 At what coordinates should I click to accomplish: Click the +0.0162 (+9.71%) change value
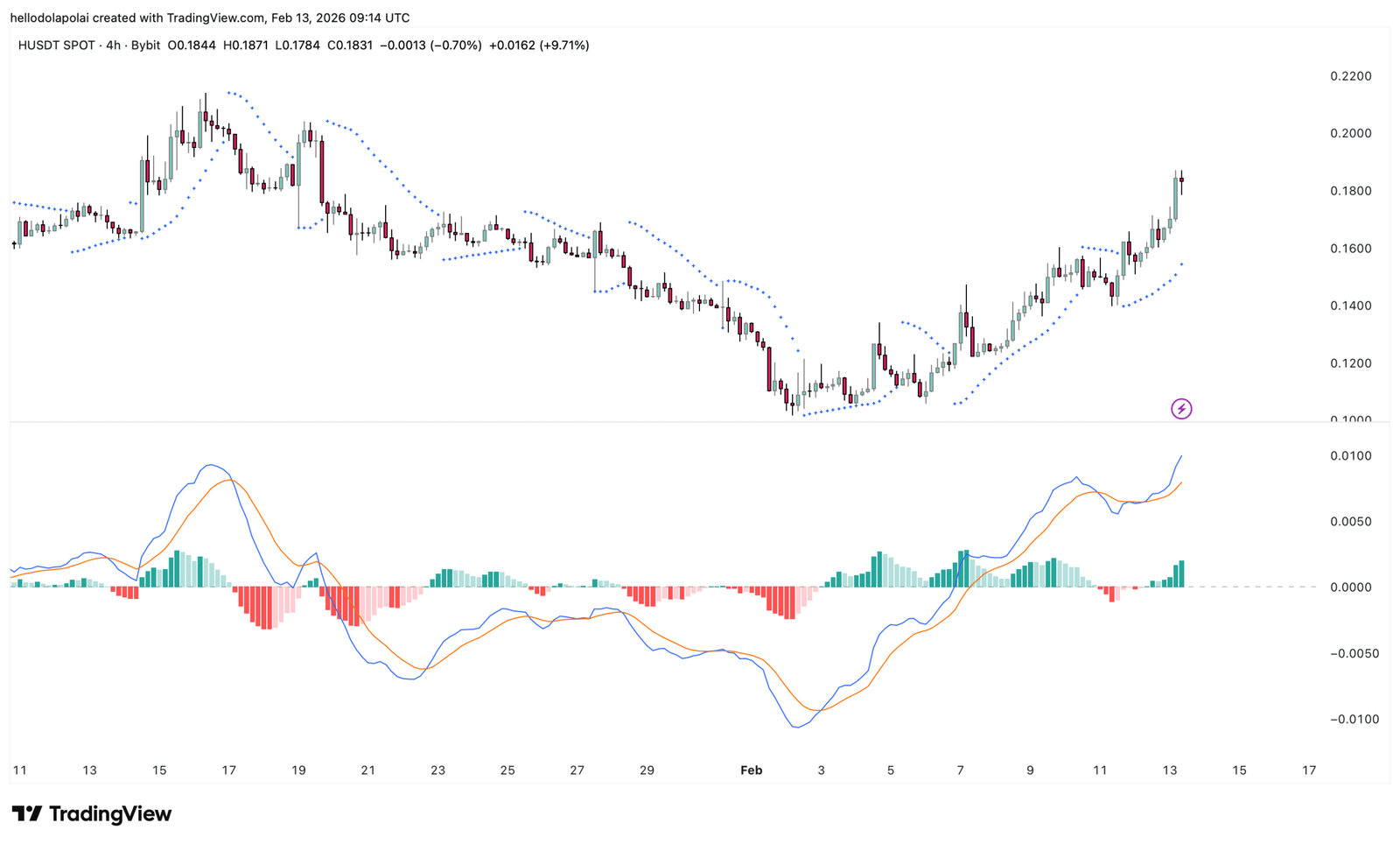pyautogui.click(x=539, y=46)
